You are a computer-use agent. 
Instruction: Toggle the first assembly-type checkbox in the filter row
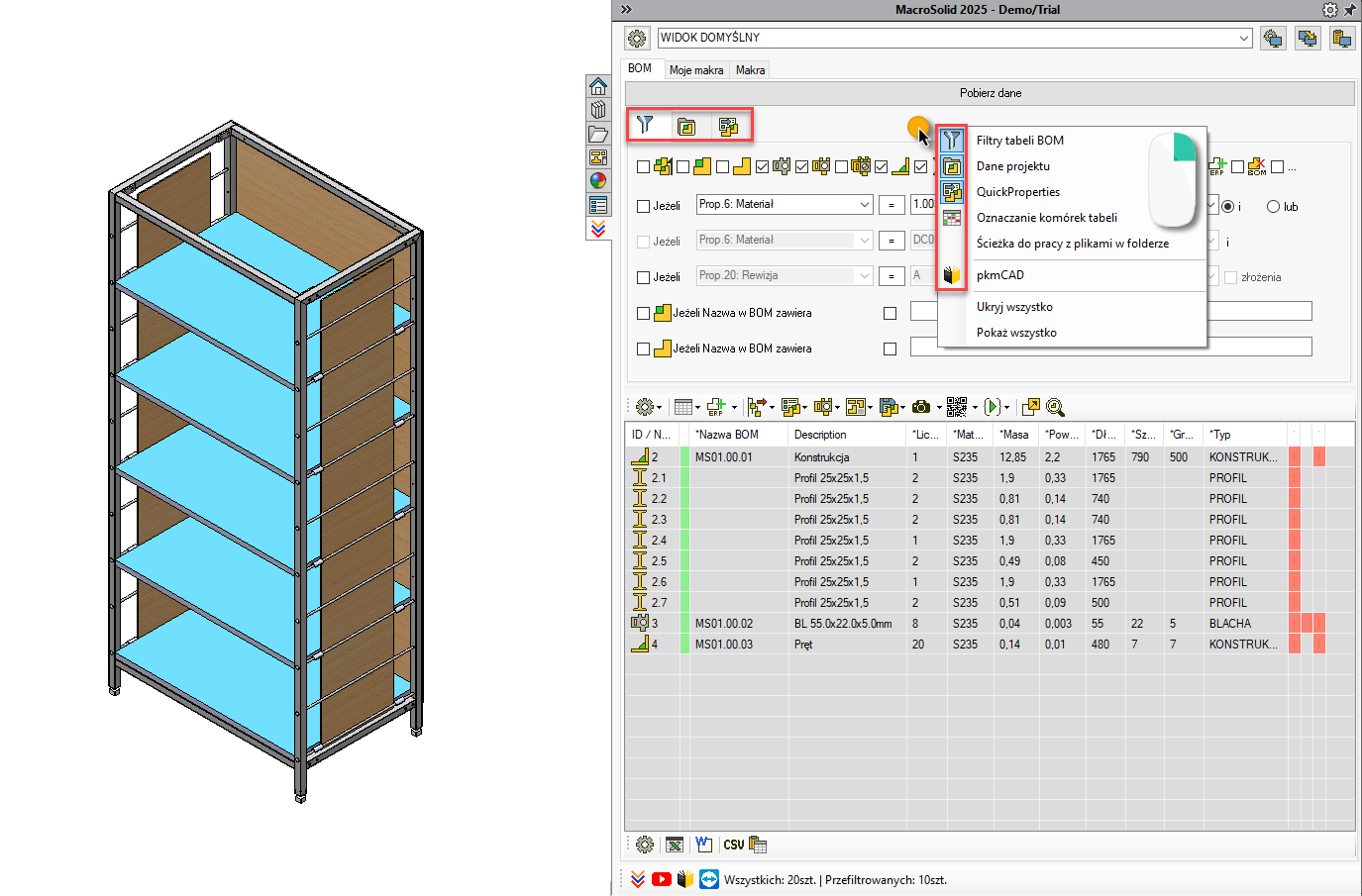(644, 167)
